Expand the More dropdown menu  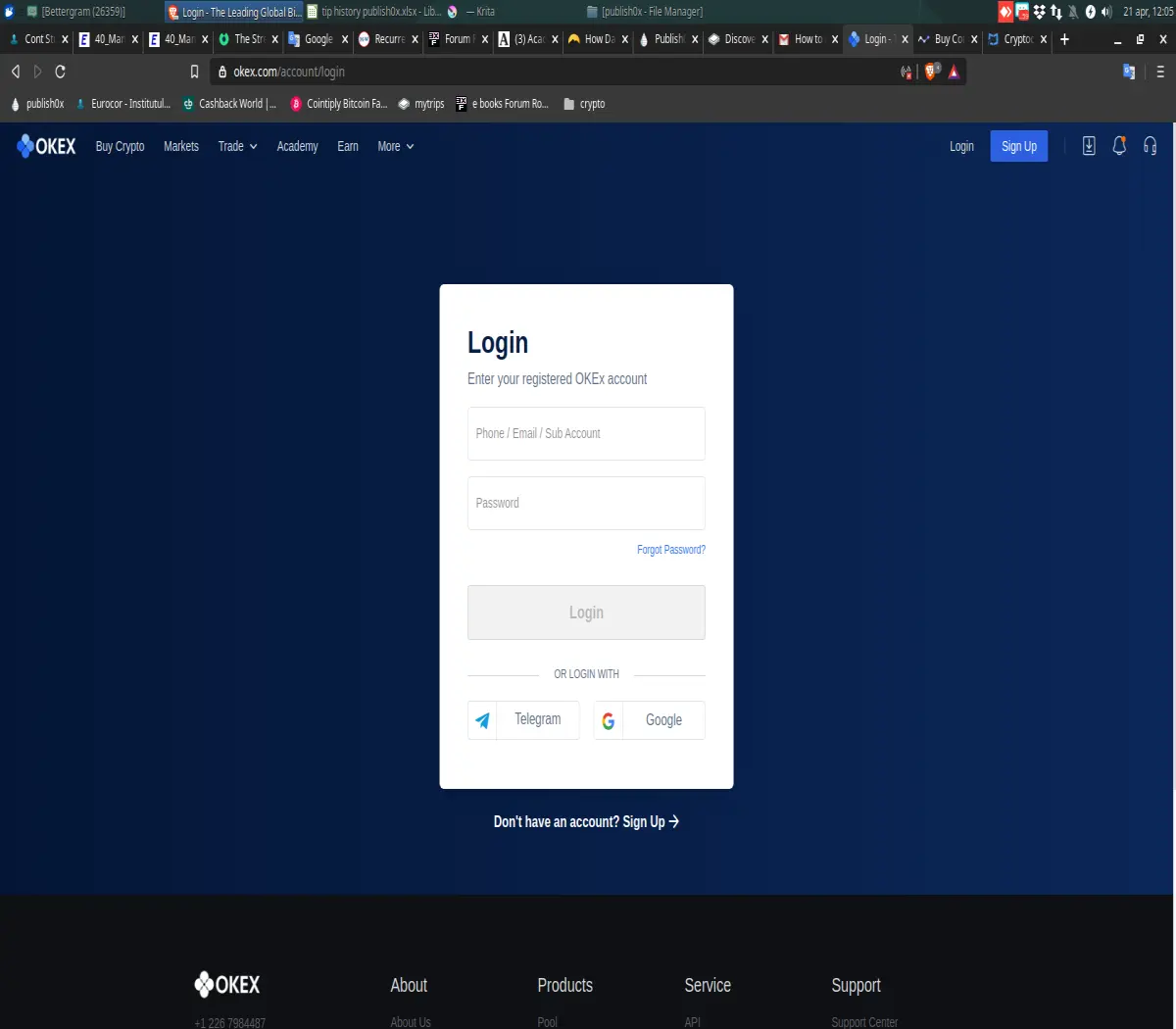tap(396, 146)
